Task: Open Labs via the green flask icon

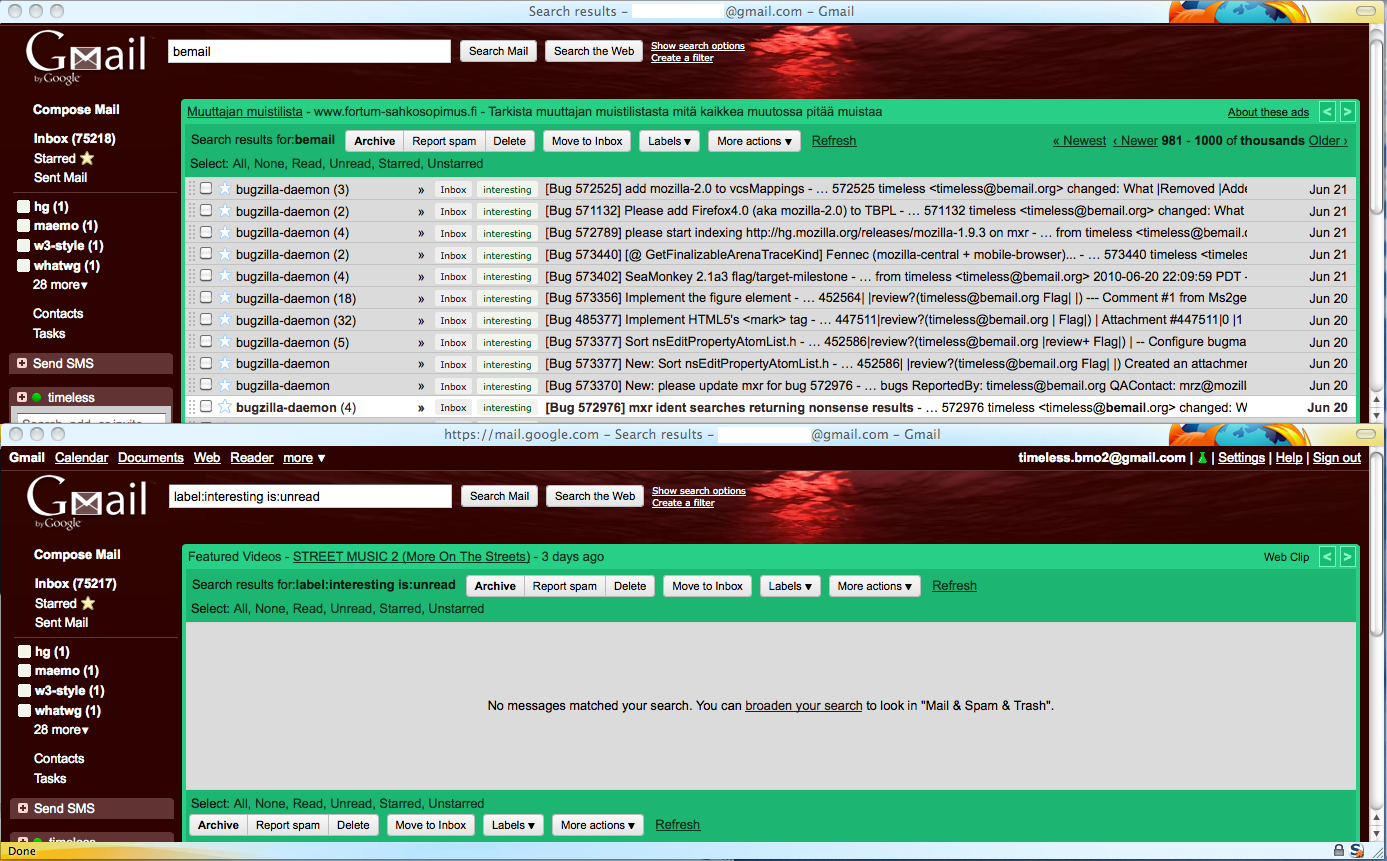Action: coord(1202,458)
